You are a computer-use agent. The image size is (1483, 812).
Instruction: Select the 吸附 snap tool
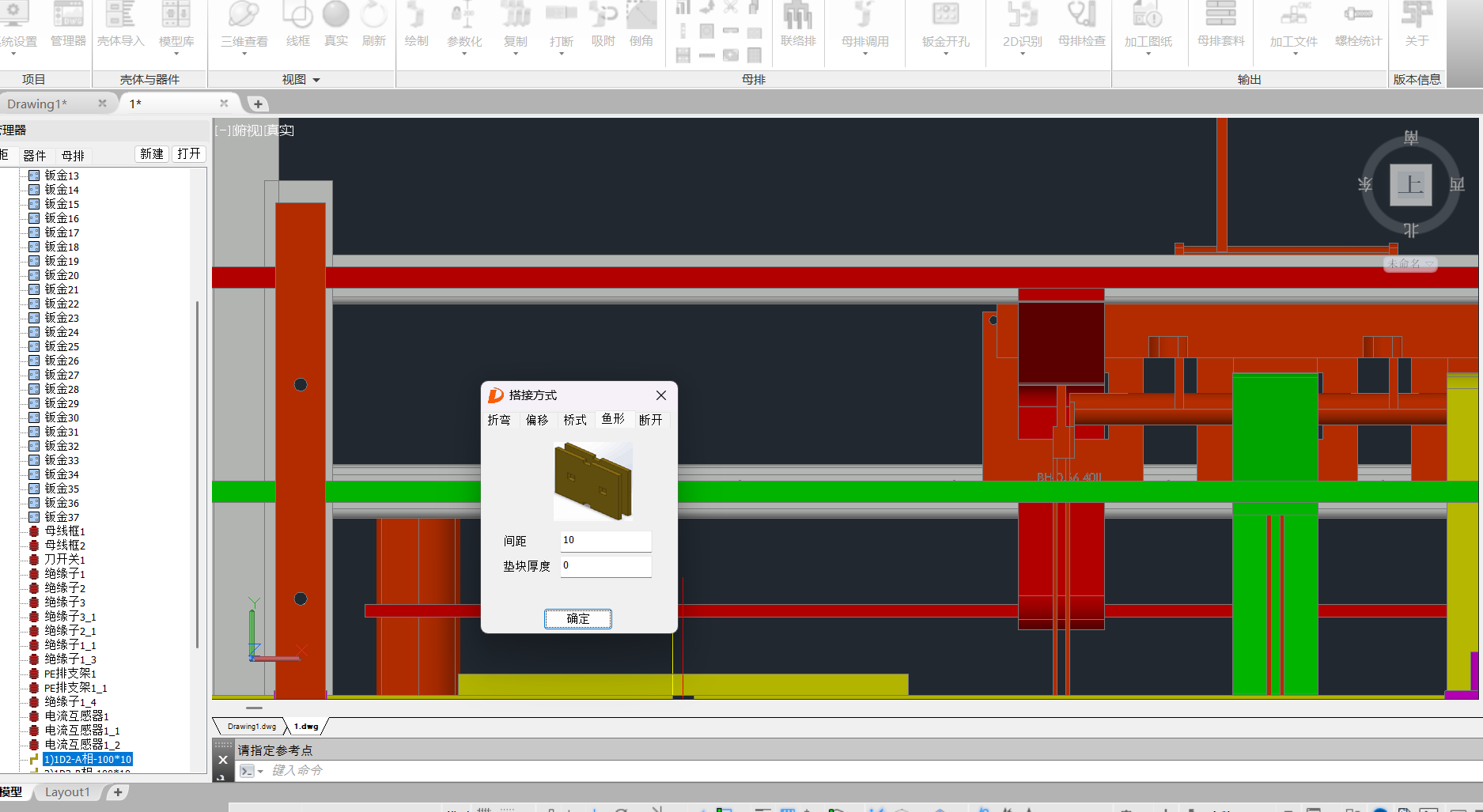[603, 25]
